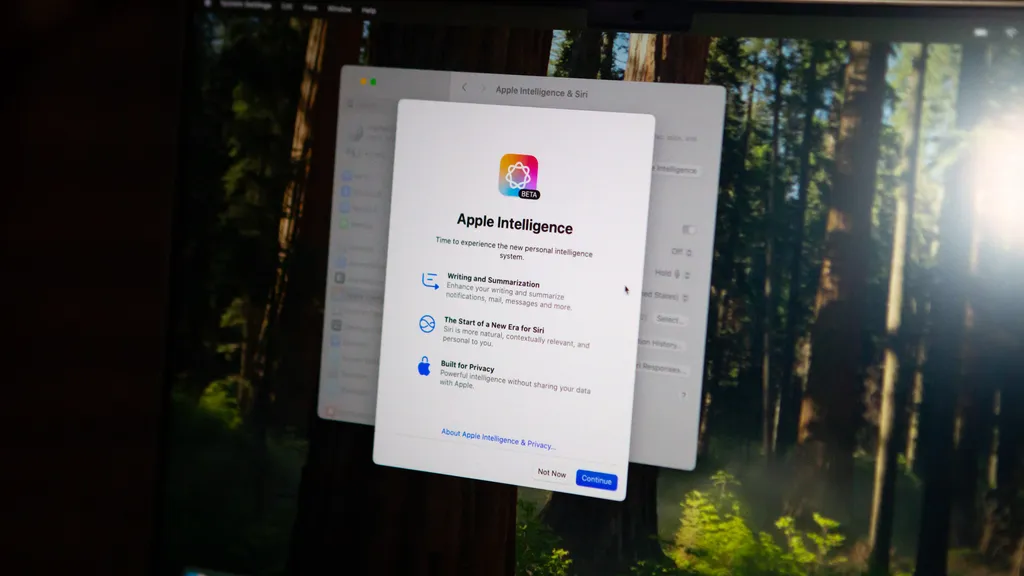Click the Not Now button
The height and width of the screenshot is (576, 1024).
(x=551, y=473)
